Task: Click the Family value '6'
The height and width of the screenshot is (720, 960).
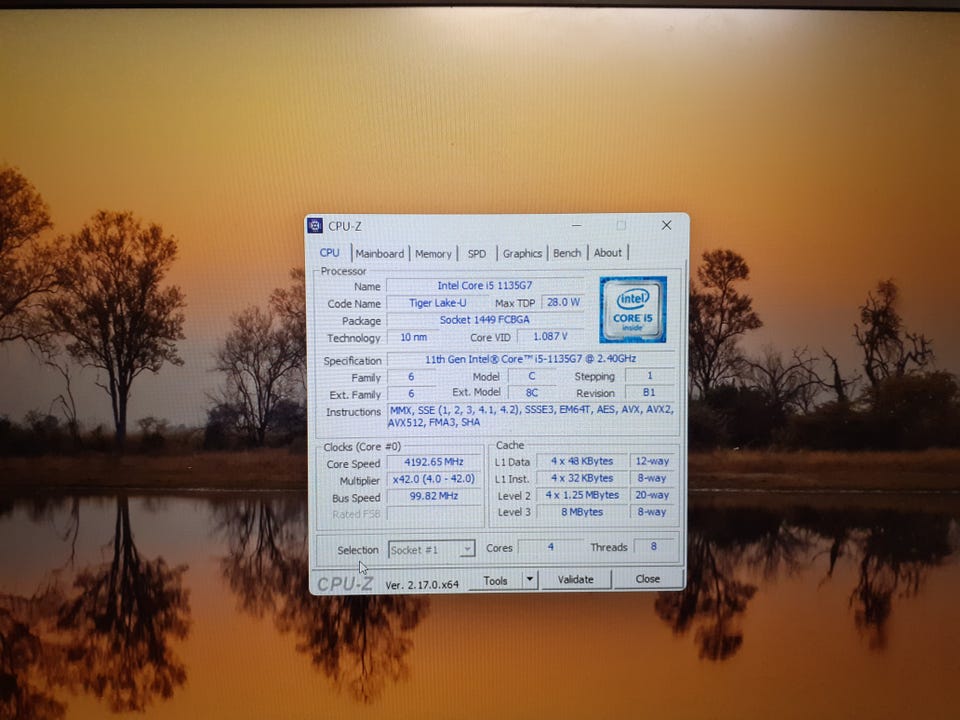Action: (x=411, y=377)
